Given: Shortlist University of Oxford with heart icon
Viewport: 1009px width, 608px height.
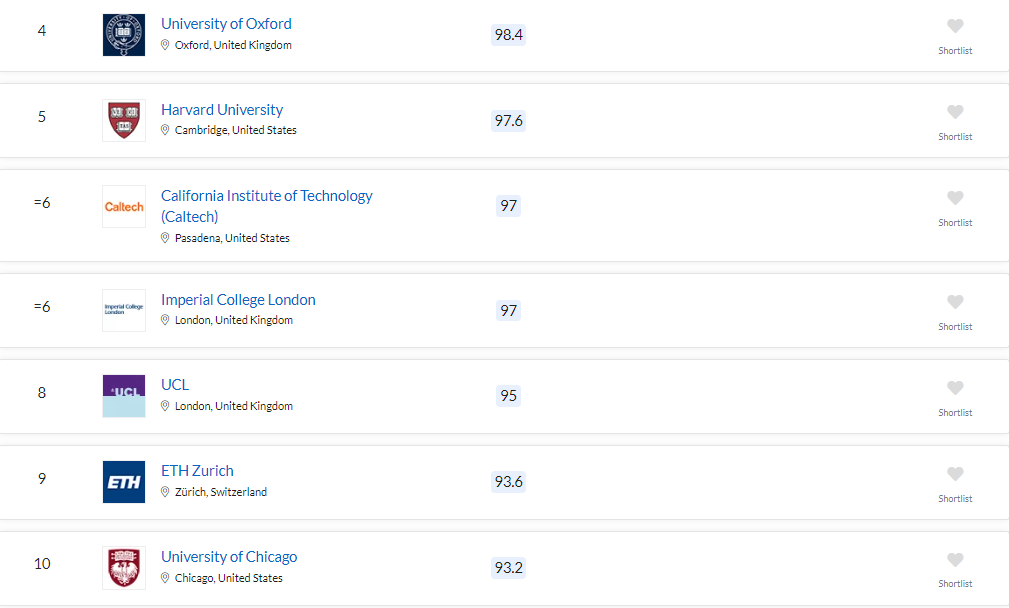Looking at the screenshot, I should [x=955, y=26].
